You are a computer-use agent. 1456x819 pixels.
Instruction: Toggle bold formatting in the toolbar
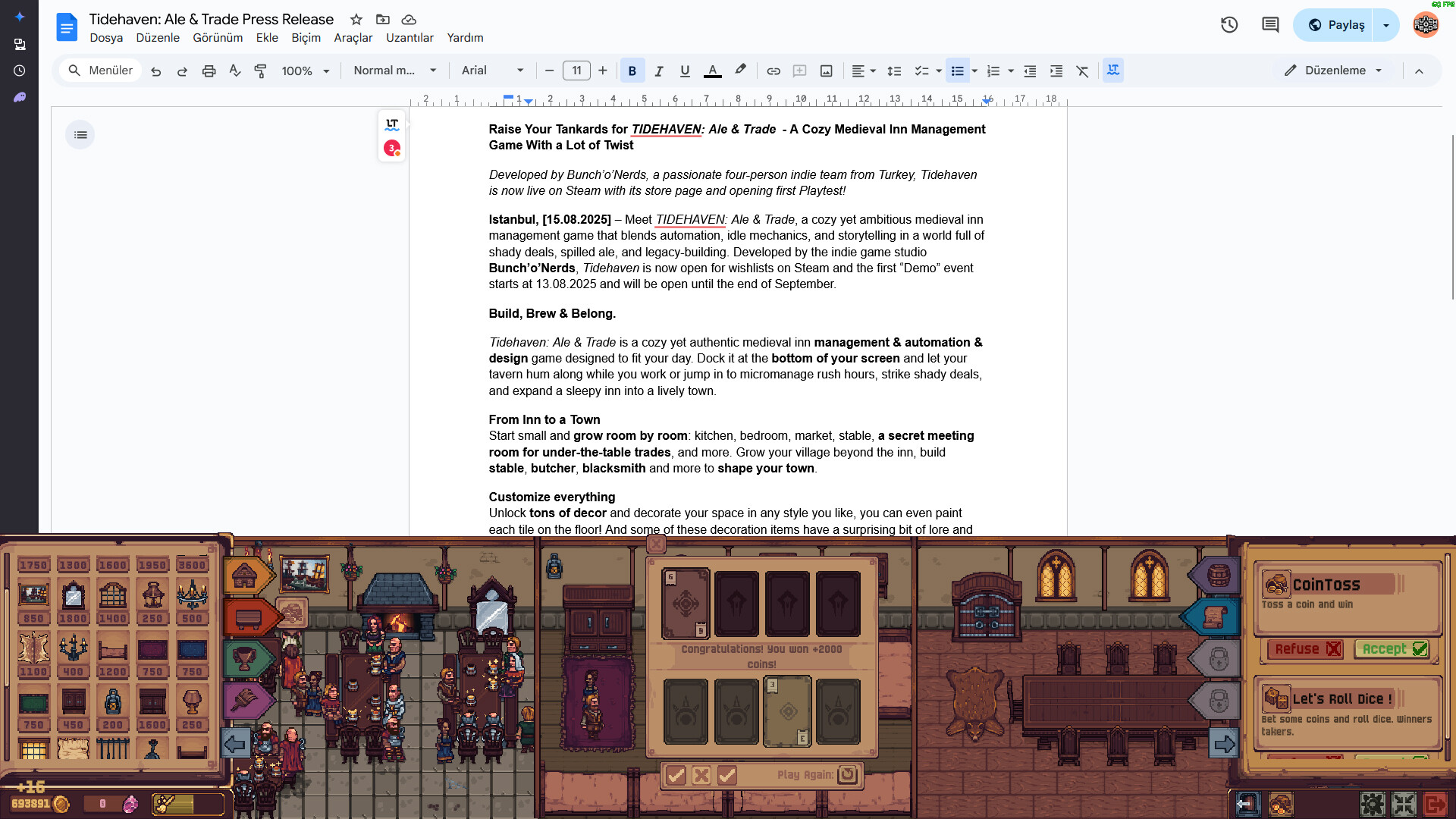[x=632, y=71]
